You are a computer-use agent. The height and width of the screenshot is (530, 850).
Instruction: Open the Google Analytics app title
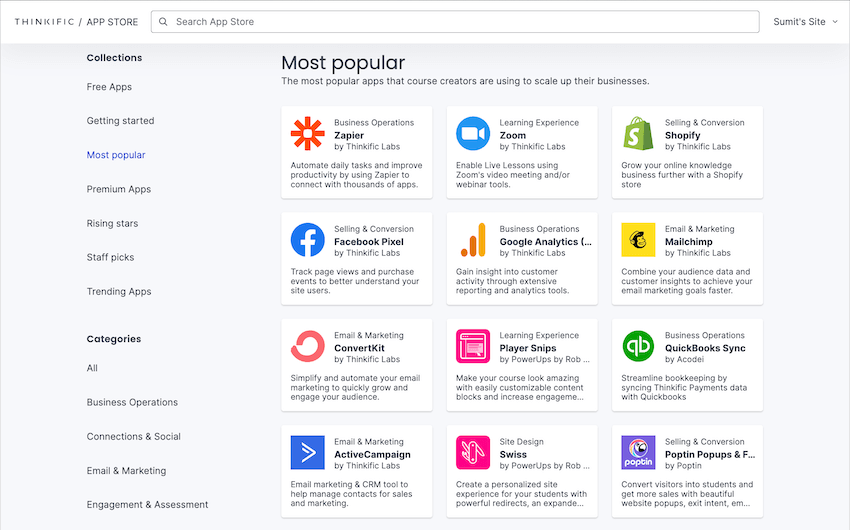545,242
